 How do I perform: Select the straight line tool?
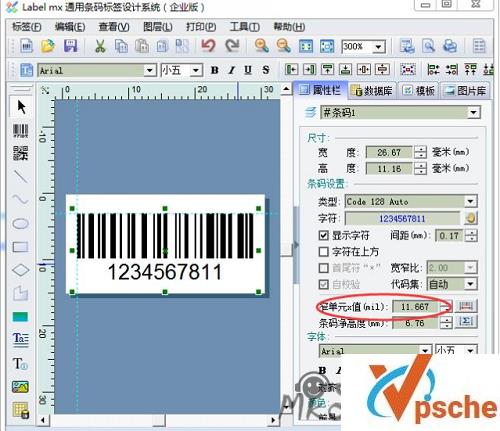click(20, 177)
